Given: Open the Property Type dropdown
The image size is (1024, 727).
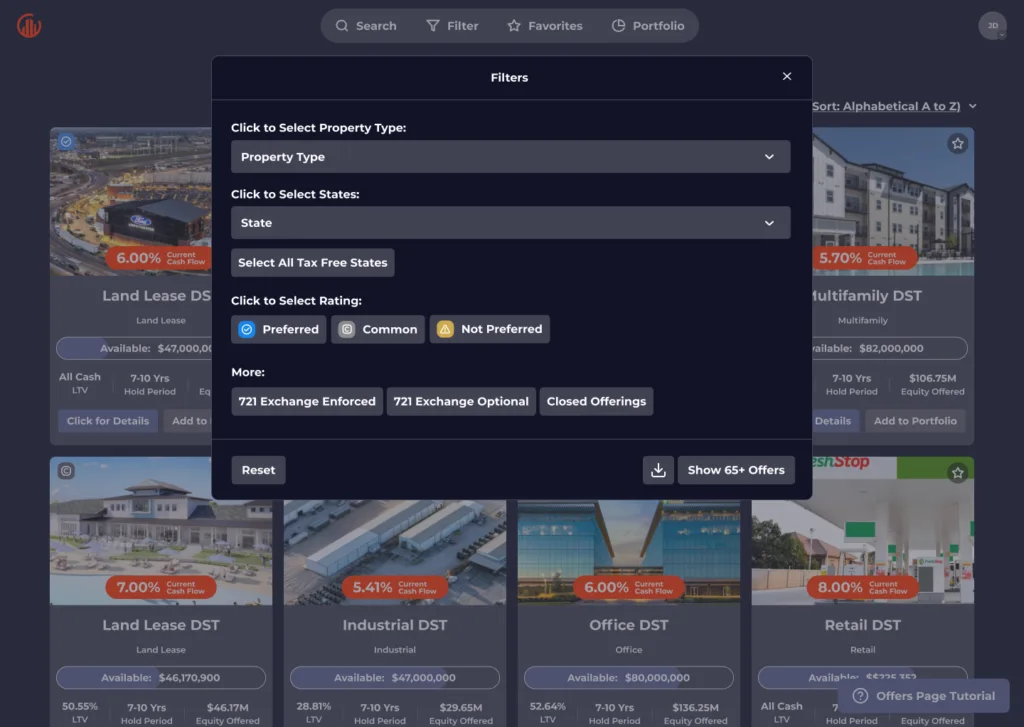Looking at the screenshot, I should (x=511, y=157).
